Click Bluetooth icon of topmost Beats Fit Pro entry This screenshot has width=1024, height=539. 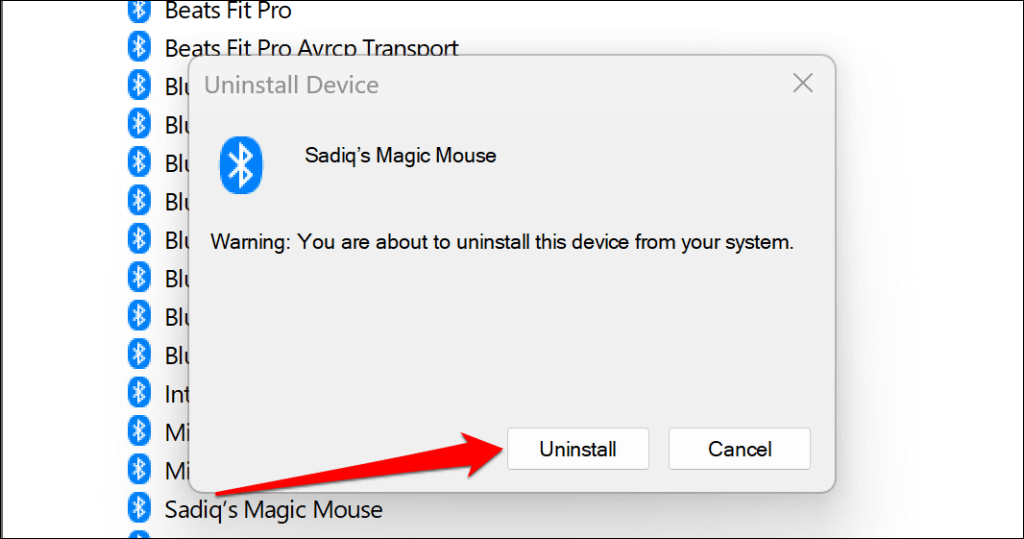coord(139,12)
